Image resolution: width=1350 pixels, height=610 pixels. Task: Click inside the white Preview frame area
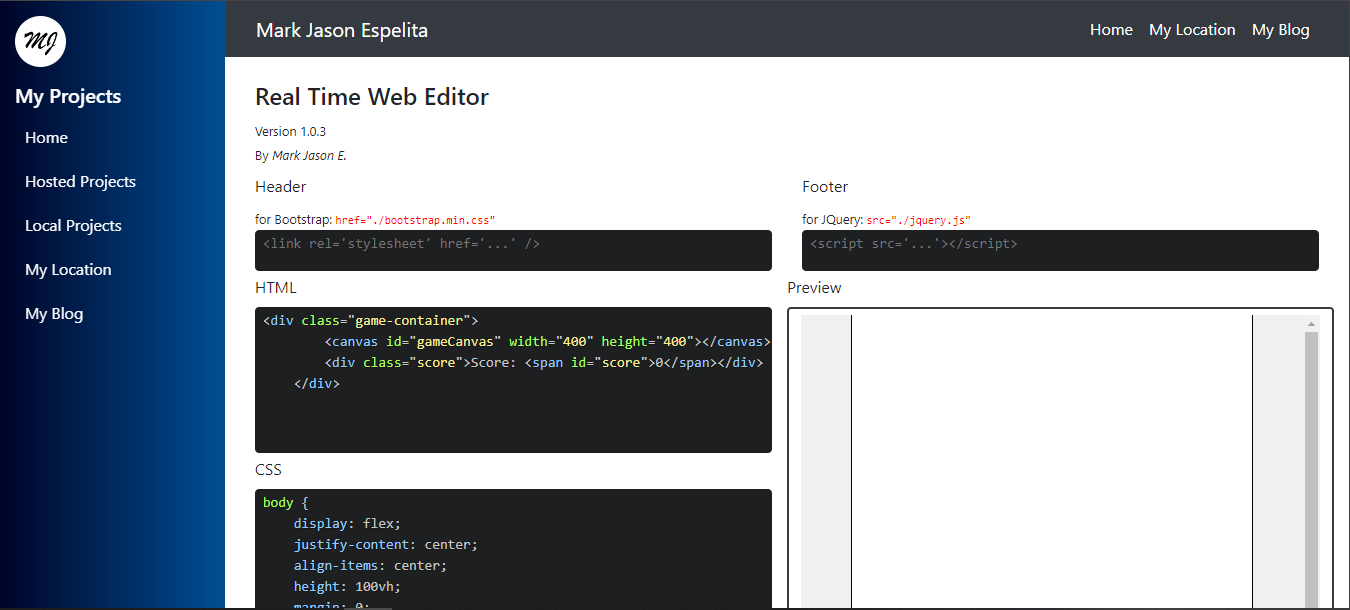[1051, 460]
